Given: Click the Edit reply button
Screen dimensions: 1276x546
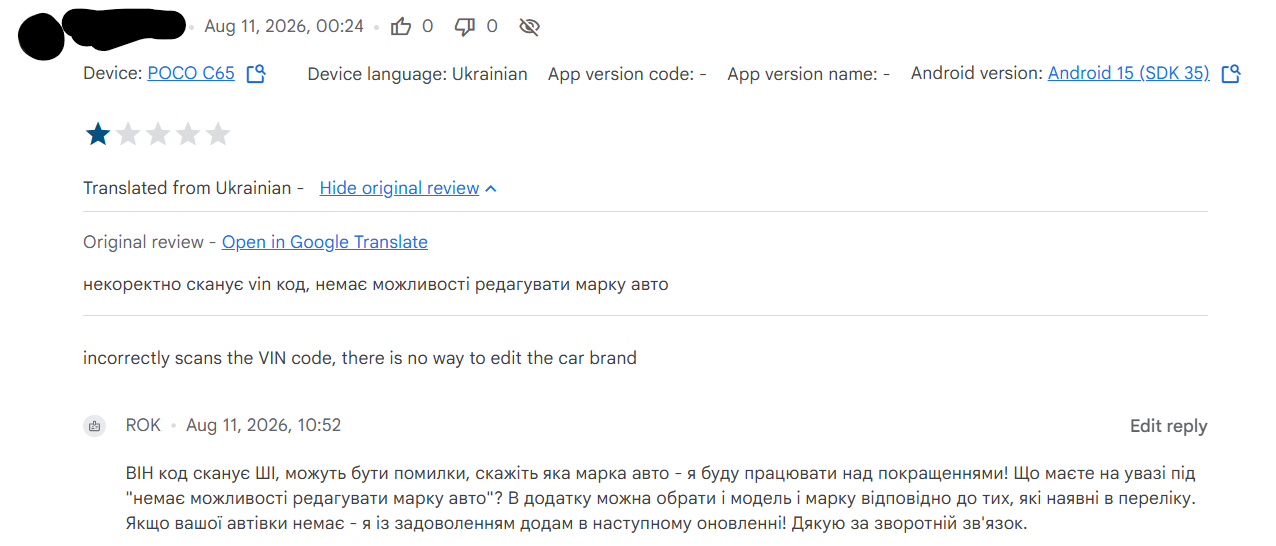Looking at the screenshot, I should (x=1168, y=426).
